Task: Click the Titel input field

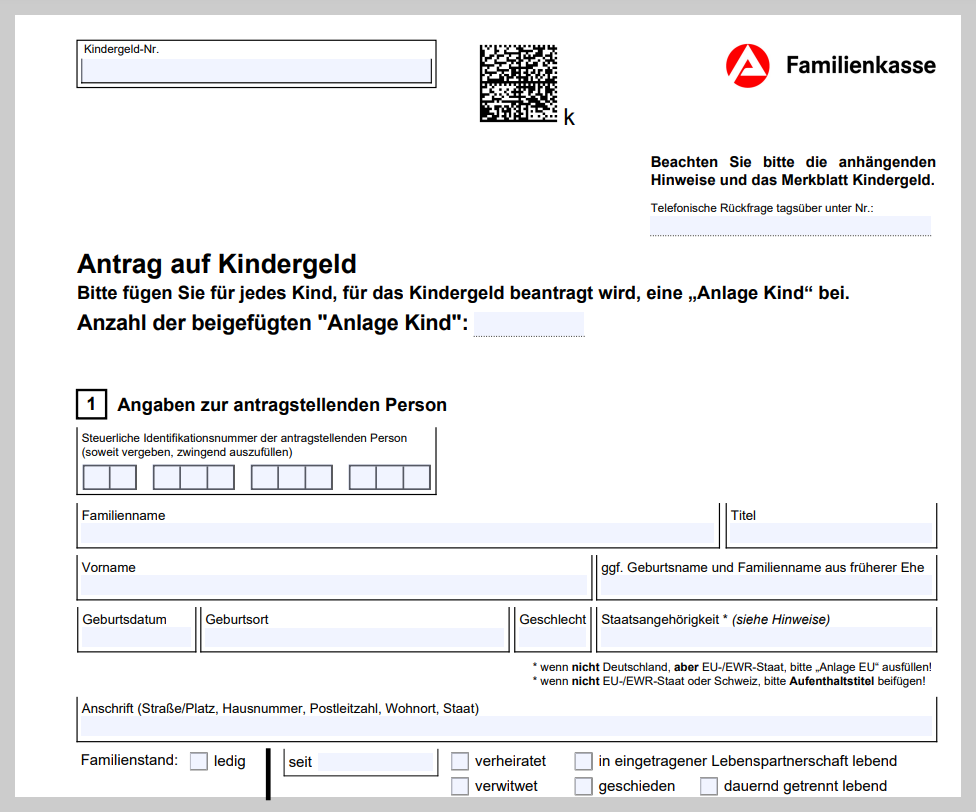Action: coord(831,534)
